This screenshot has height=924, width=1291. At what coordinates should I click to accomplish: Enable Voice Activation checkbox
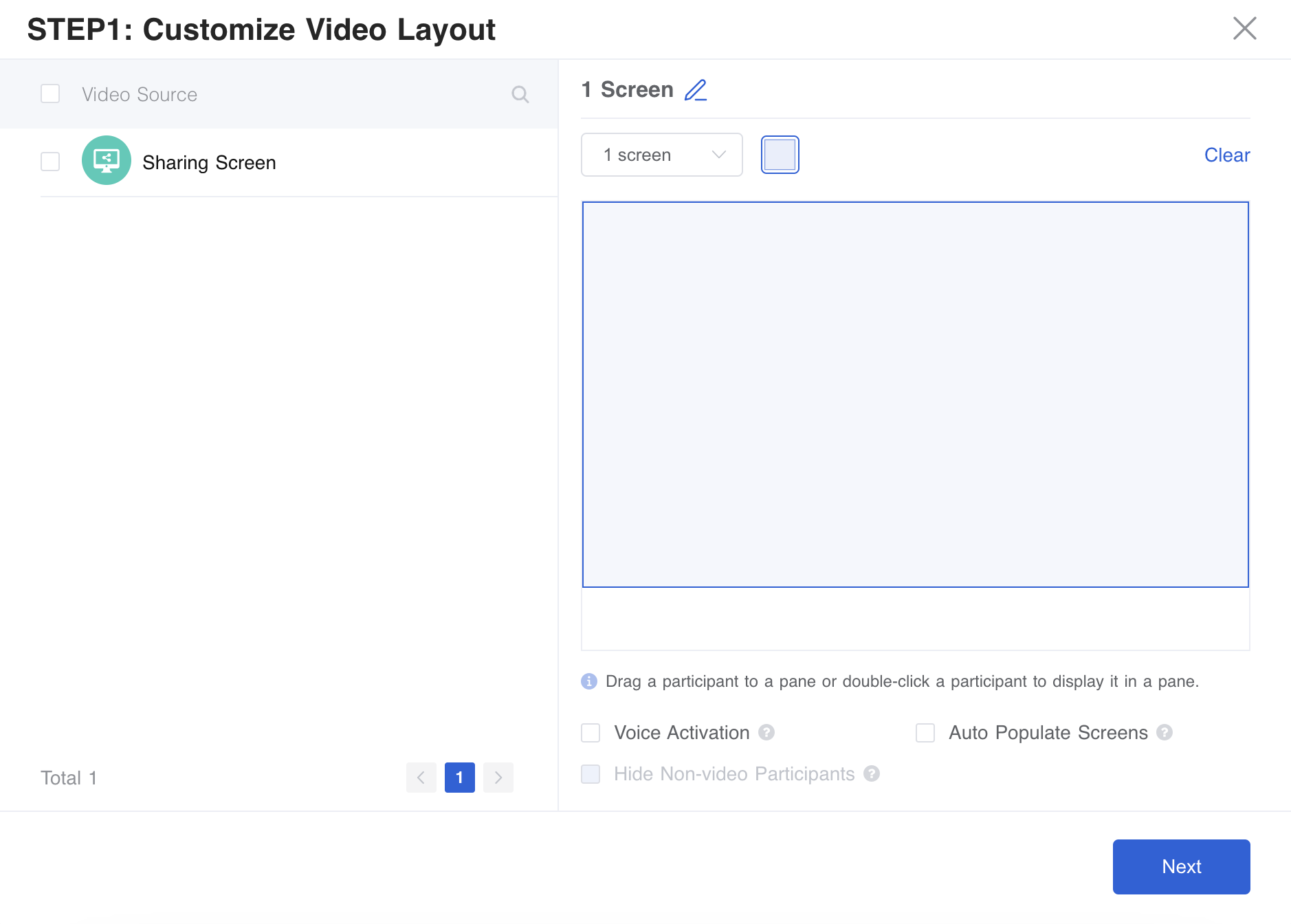pos(591,733)
